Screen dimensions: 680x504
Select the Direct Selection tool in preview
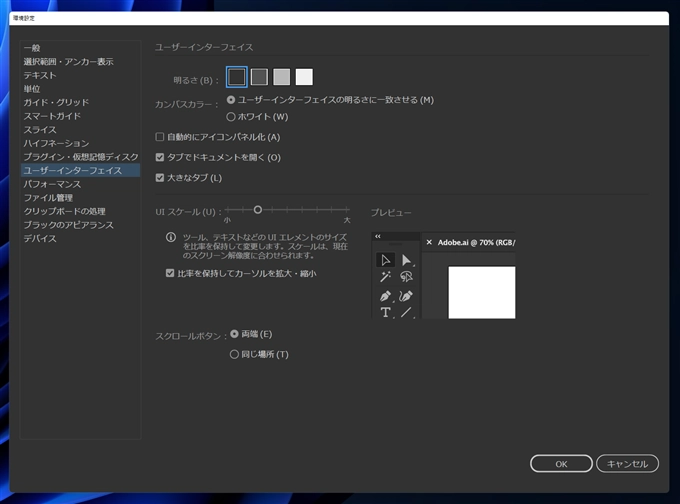(x=406, y=260)
